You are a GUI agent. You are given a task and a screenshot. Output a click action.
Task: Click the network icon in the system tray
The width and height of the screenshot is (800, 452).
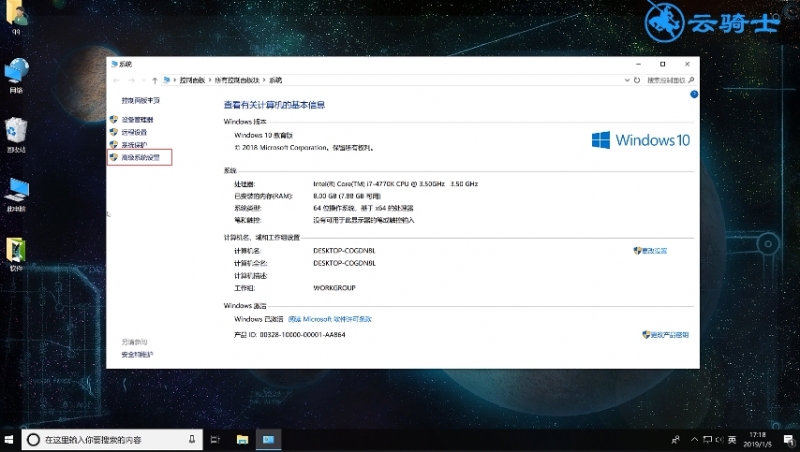tap(707, 439)
